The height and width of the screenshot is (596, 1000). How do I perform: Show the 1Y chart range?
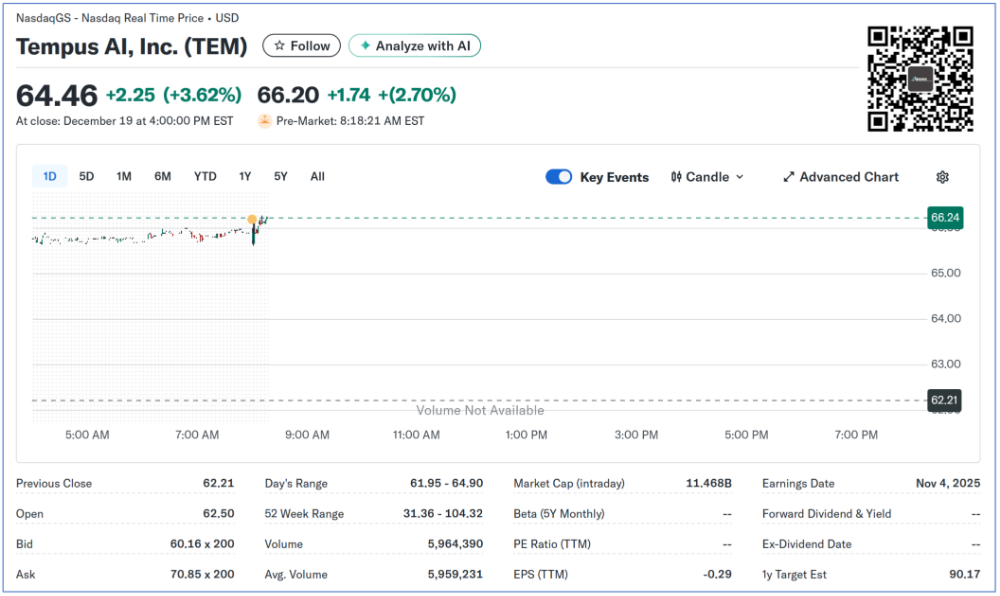245,177
